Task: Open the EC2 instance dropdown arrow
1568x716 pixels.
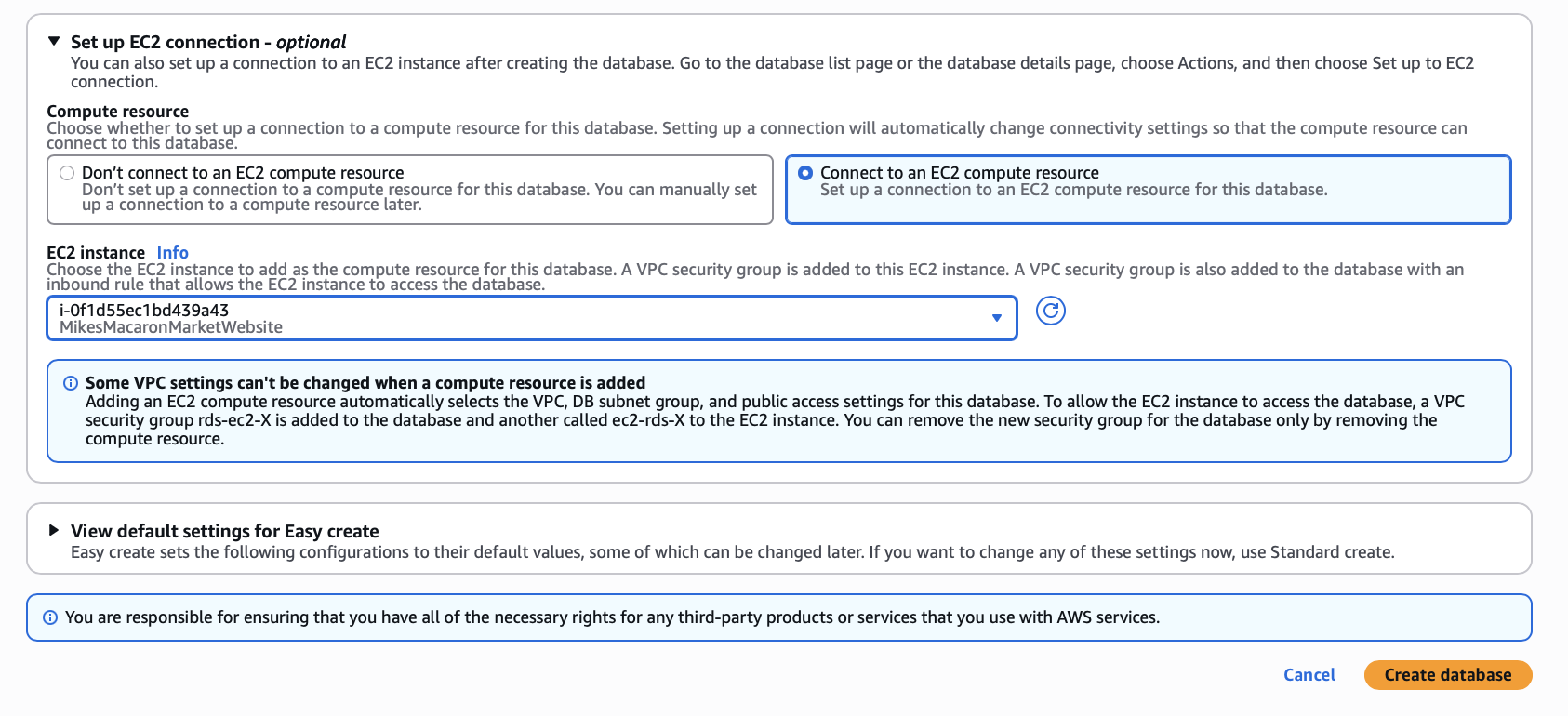Action: click(996, 318)
